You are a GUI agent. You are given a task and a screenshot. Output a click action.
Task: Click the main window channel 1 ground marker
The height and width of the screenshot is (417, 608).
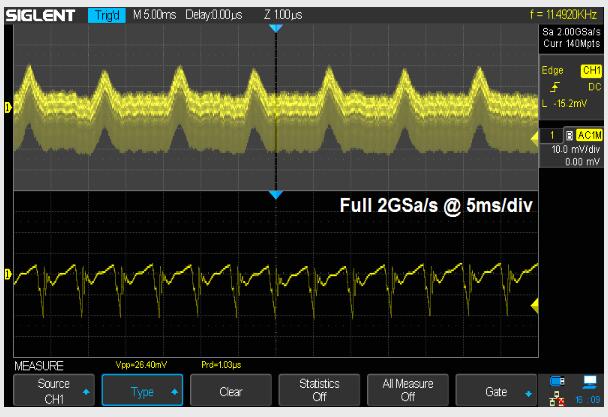(8, 107)
